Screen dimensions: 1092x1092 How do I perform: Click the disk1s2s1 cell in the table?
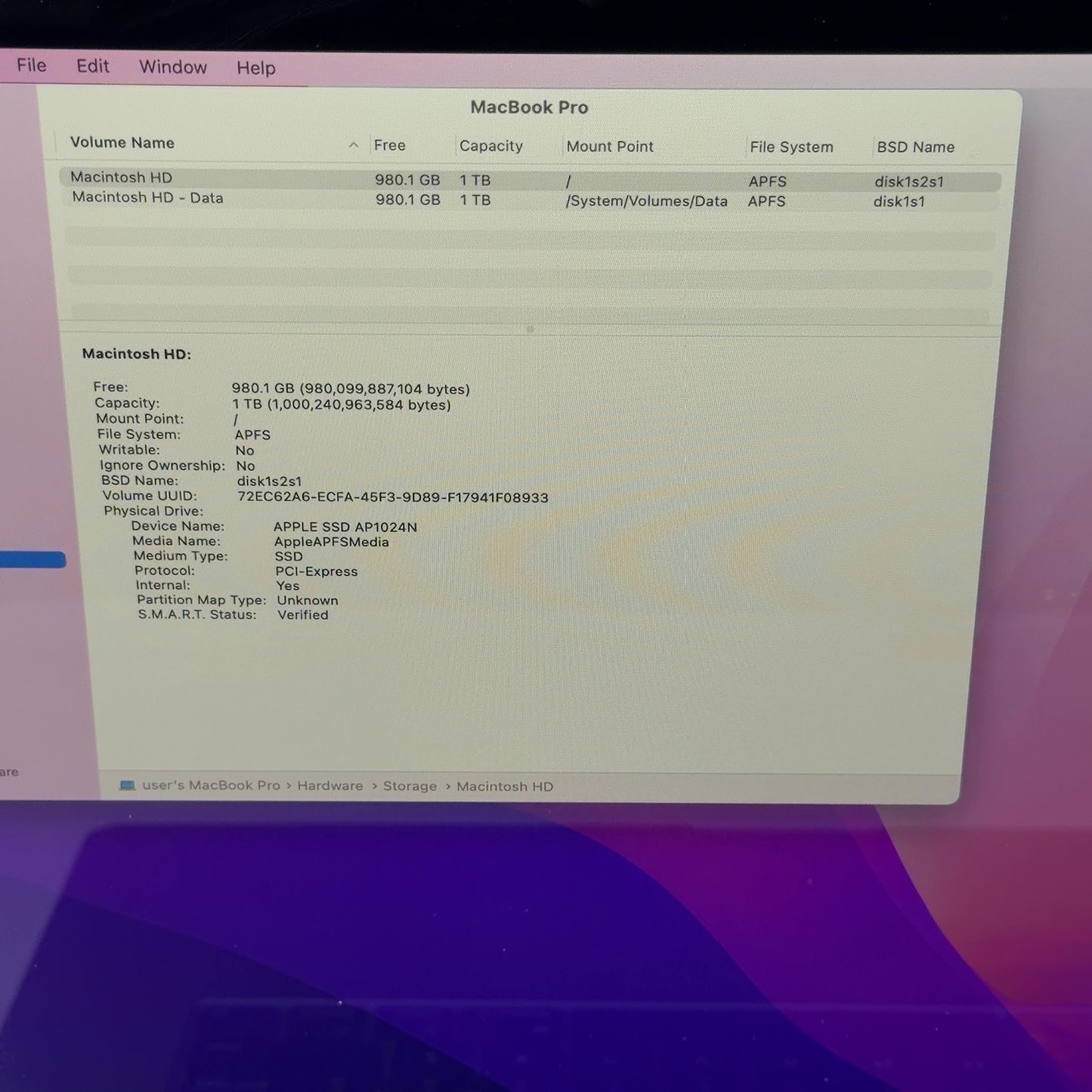pyautogui.click(x=909, y=181)
